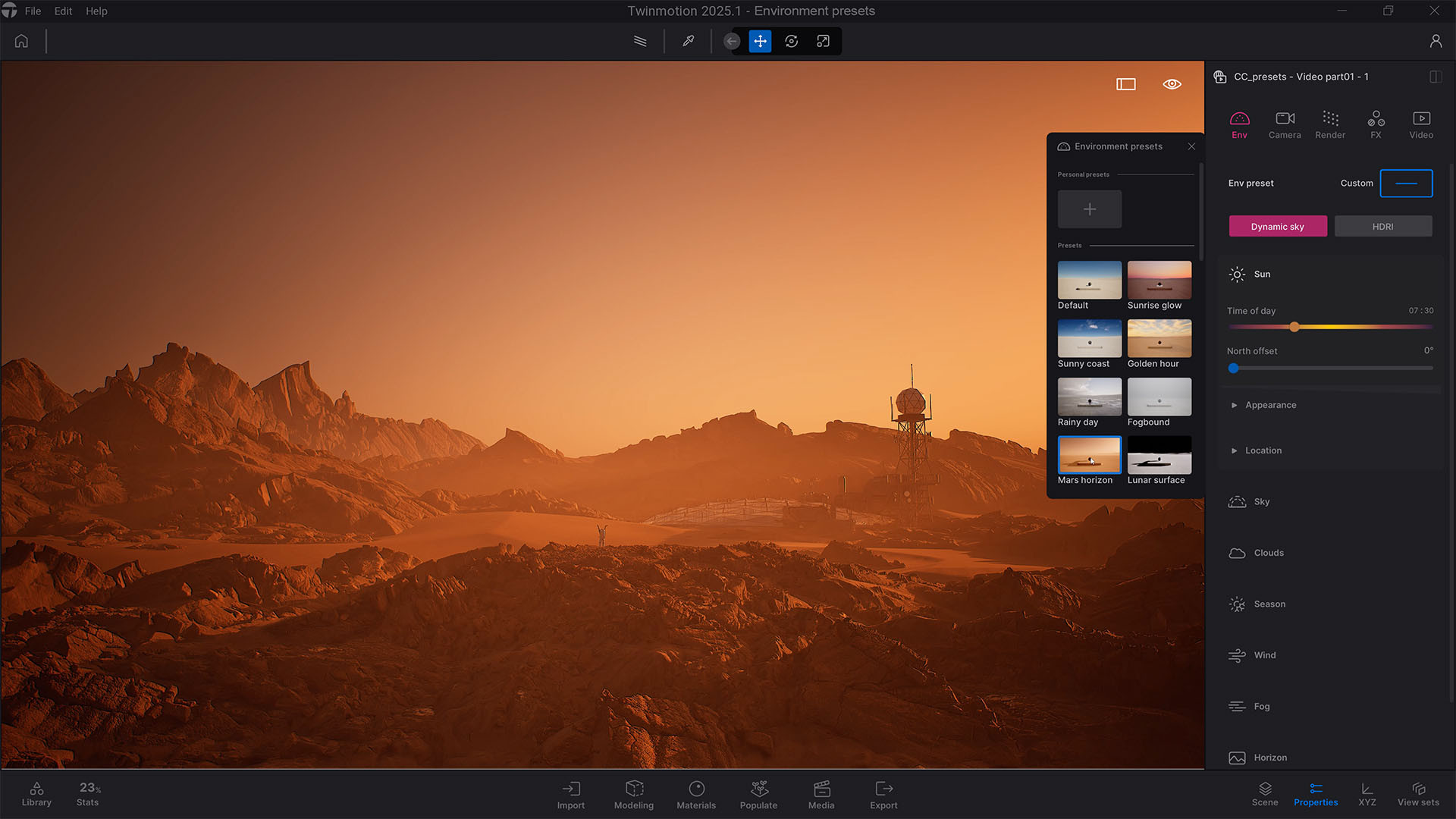Switch to the Camera tab
This screenshot has width=1456, height=819.
pyautogui.click(x=1284, y=124)
